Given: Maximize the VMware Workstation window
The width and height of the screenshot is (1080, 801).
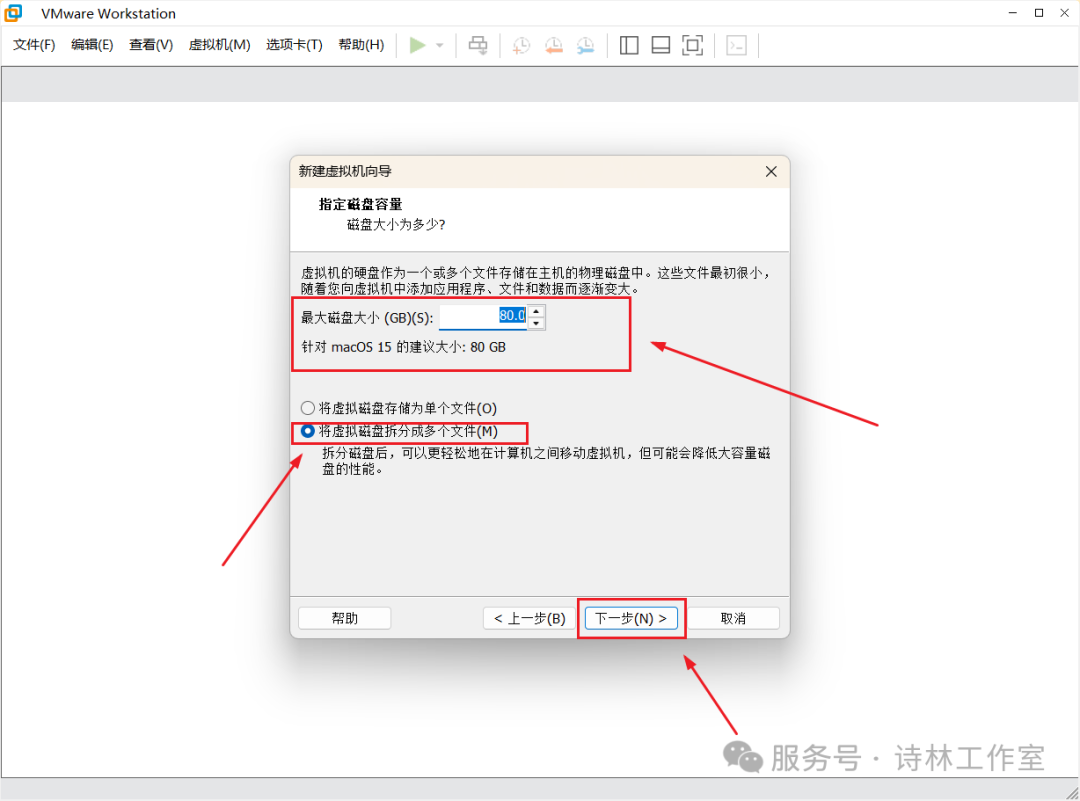Looking at the screenshot, I should pos(1039,13).
